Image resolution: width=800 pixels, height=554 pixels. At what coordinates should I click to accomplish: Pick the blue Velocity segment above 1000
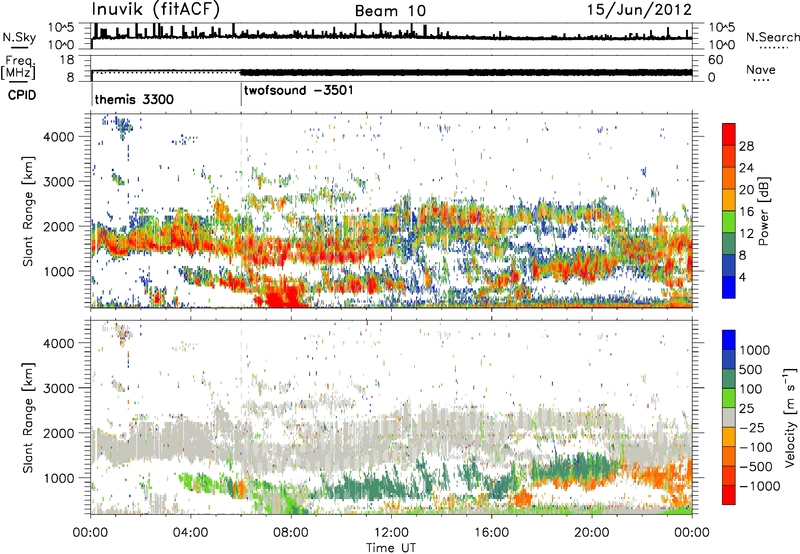pyautogui.click(x=729, y=340)
